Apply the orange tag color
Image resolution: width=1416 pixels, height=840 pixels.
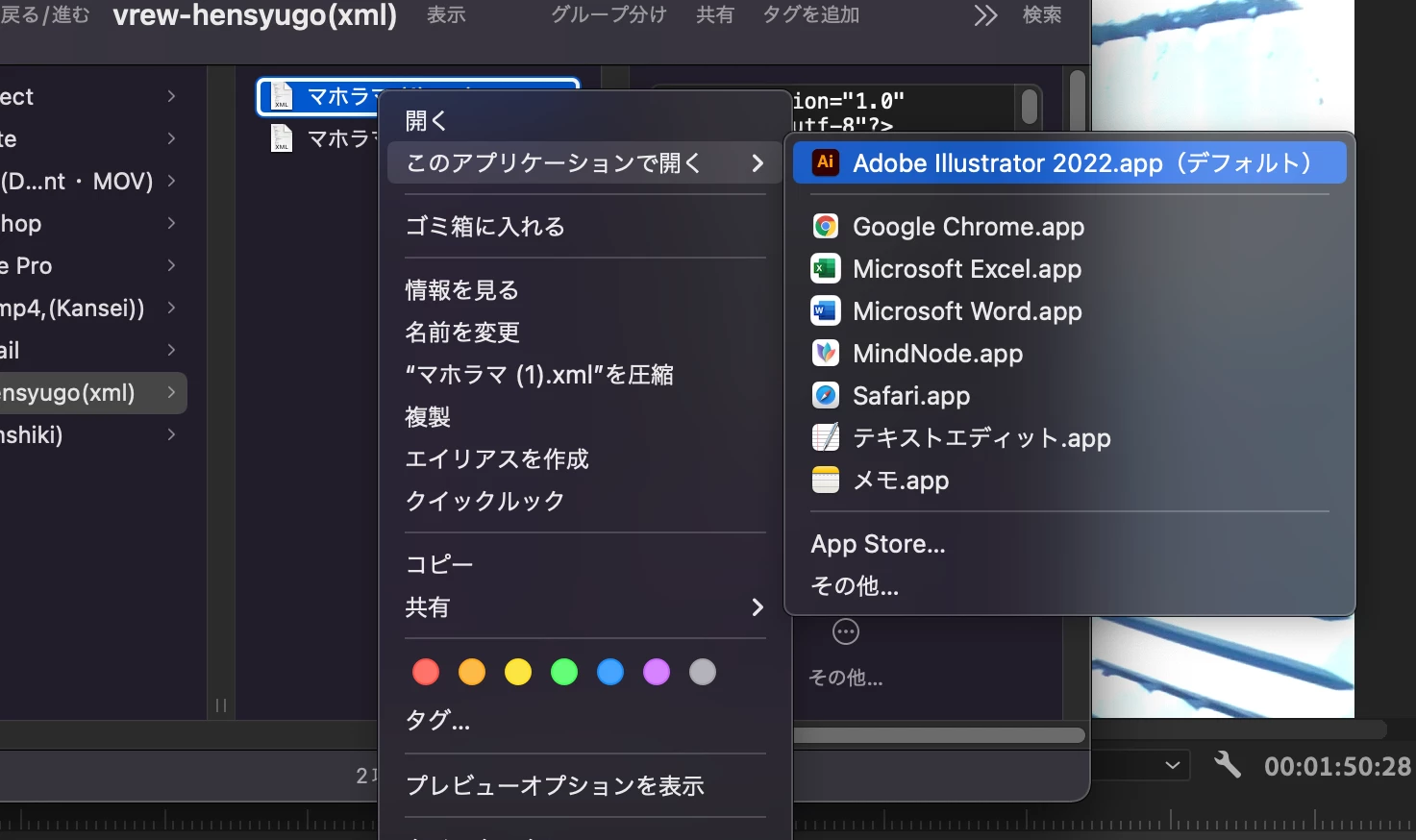tap(472, 672)
